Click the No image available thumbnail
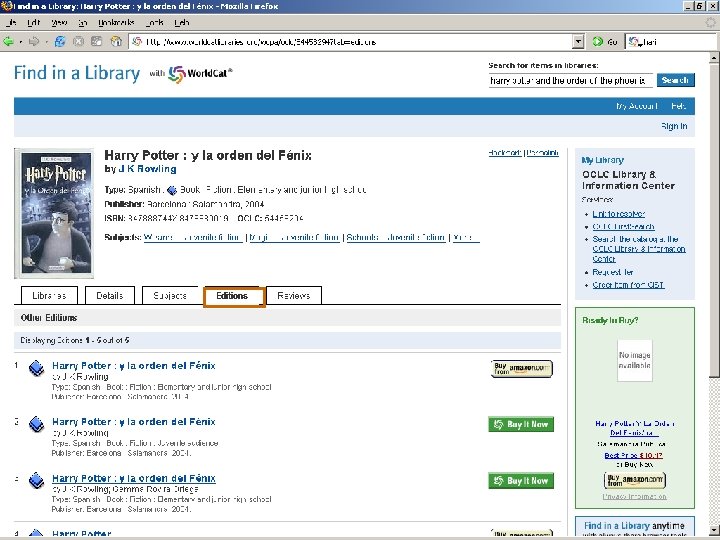The height and width of the screenshot is (540, 720). (635, 360)
